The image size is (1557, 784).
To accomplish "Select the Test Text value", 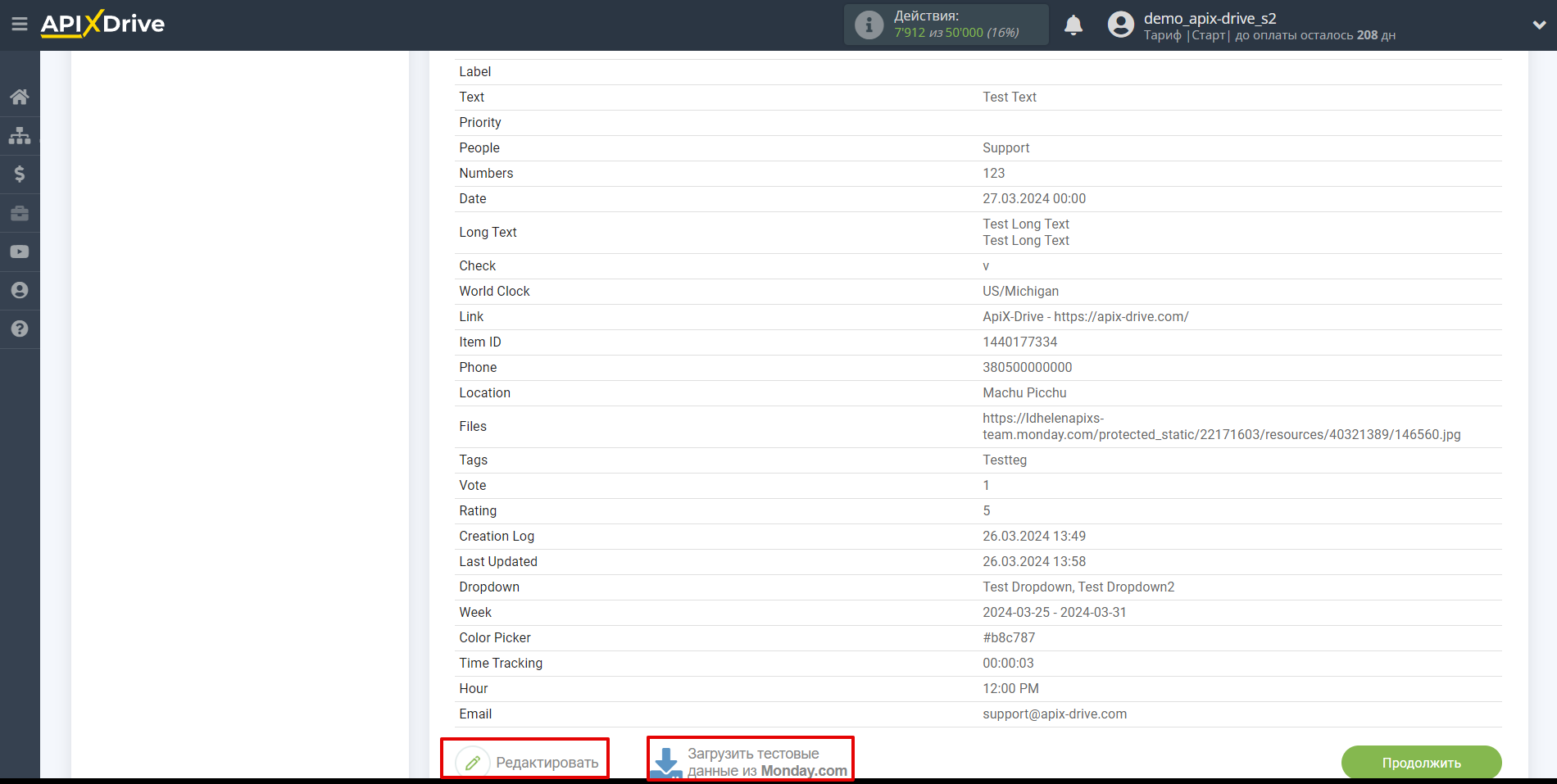I will (1010, 97).
